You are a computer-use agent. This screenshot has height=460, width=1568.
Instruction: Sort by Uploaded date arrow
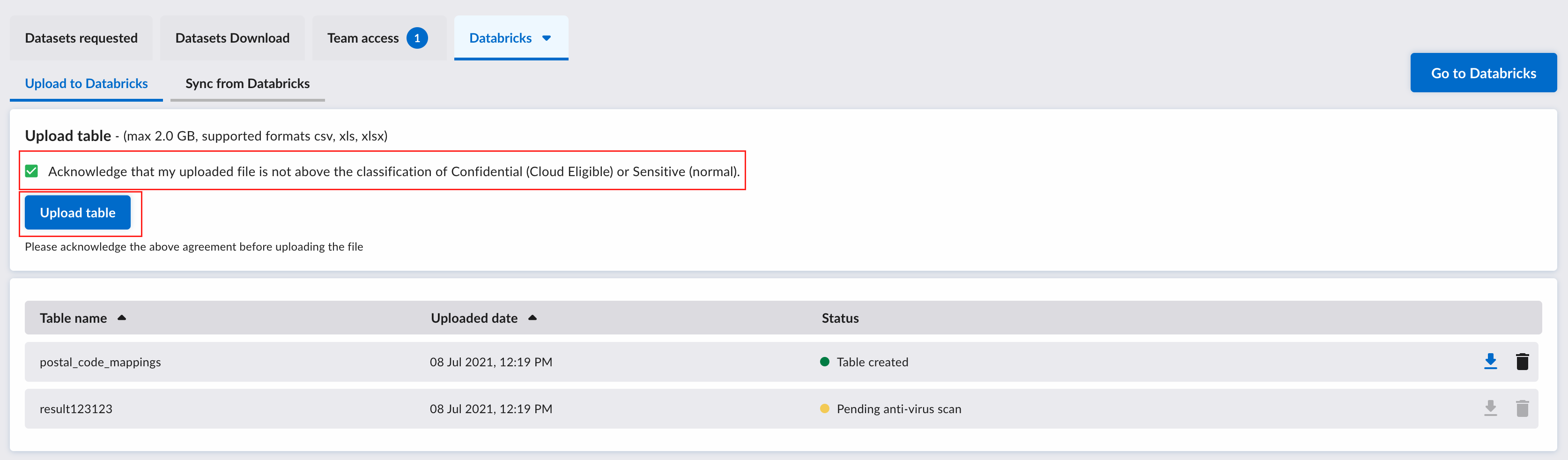[533, 318]
